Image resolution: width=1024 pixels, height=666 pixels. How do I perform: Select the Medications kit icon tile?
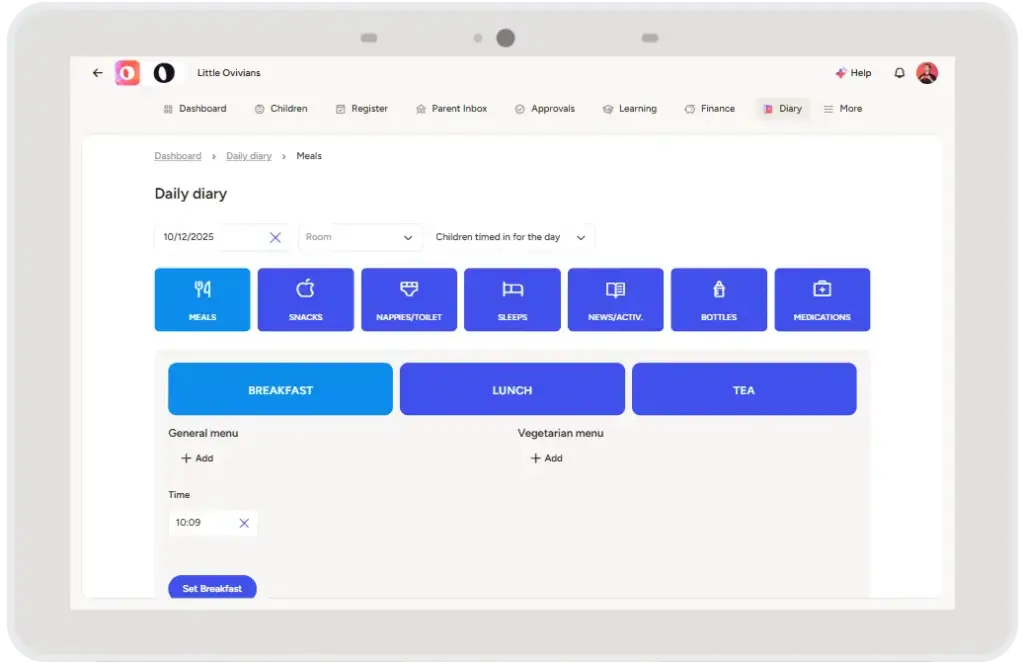pos(821,299)
